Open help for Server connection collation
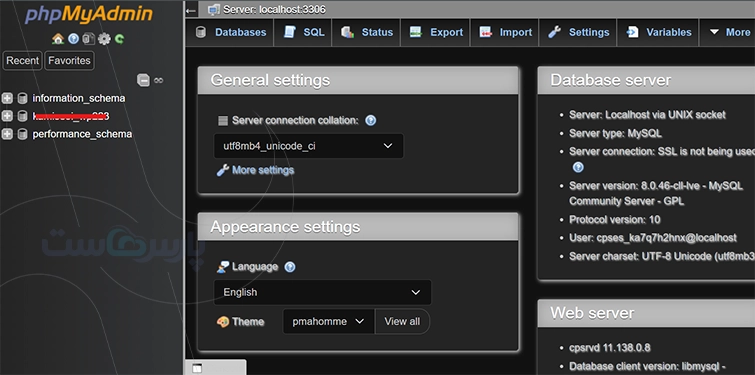This screenshot has width=755, height=375. click(x=370, y=120)
